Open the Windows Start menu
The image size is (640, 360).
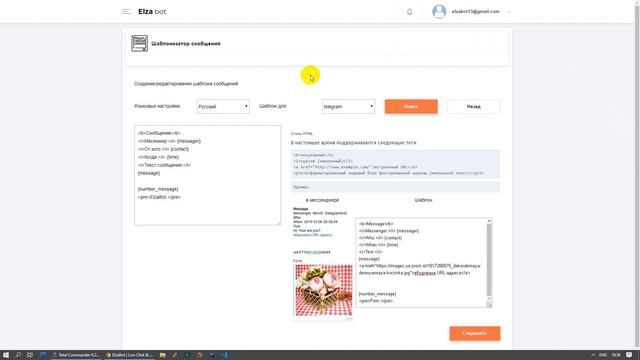tap(6, 355)
